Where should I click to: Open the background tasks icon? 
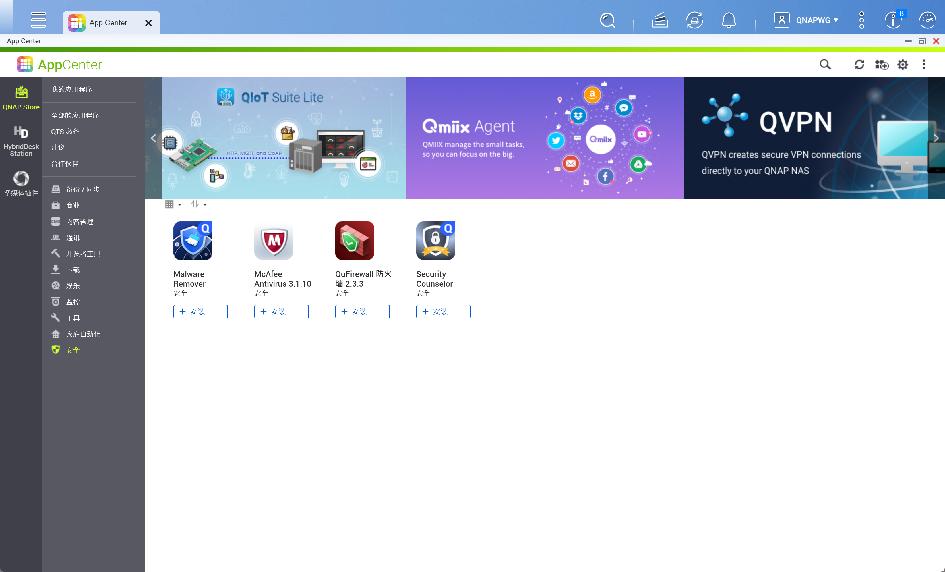(660, 20)
